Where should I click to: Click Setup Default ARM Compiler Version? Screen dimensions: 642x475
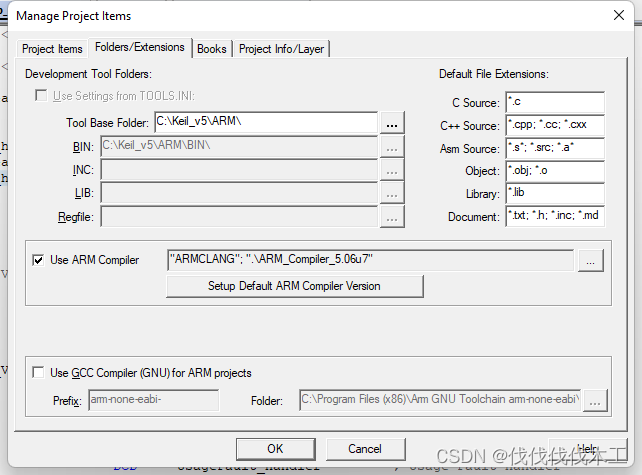pyautogui.click(x=294, y=286)
